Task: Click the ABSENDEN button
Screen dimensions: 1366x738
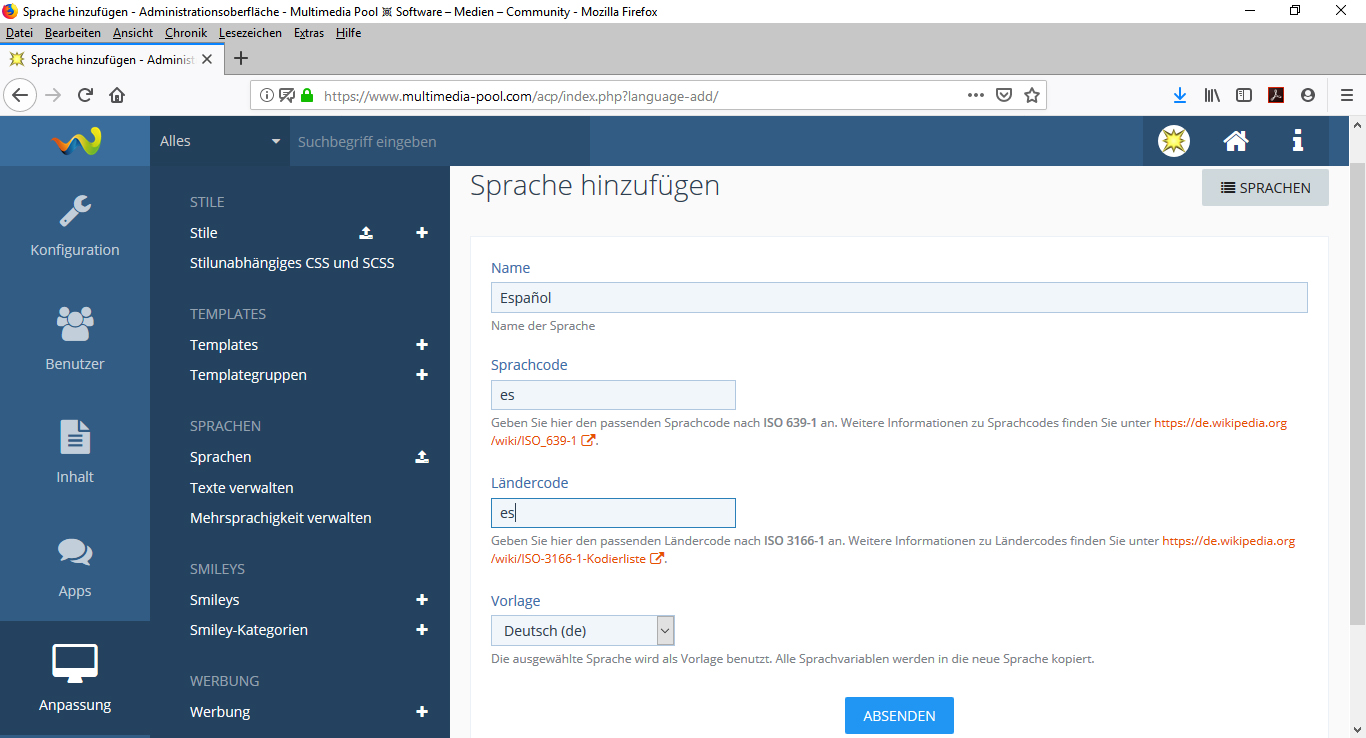Action: point(899,716)
